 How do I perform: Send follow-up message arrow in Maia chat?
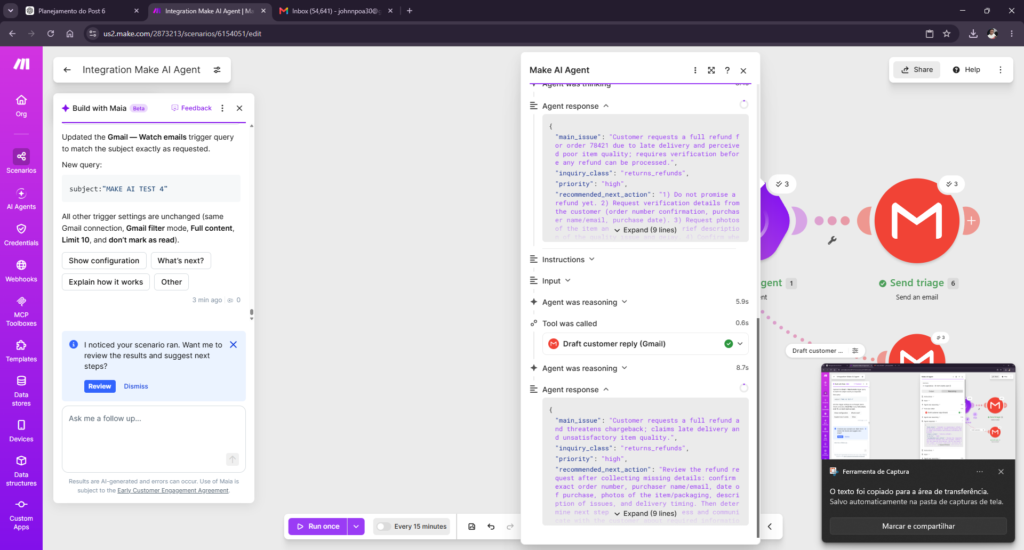point(232,459)
